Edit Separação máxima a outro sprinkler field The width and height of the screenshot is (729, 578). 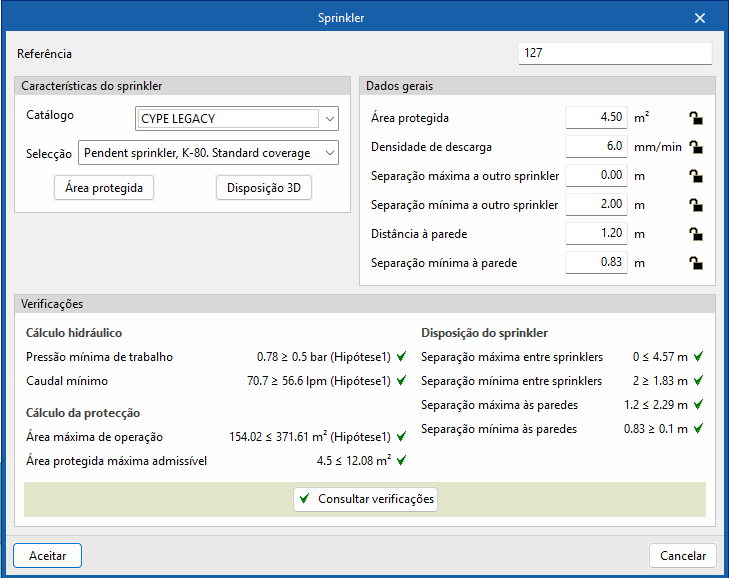pyautogui.click(x=596, y=175)
